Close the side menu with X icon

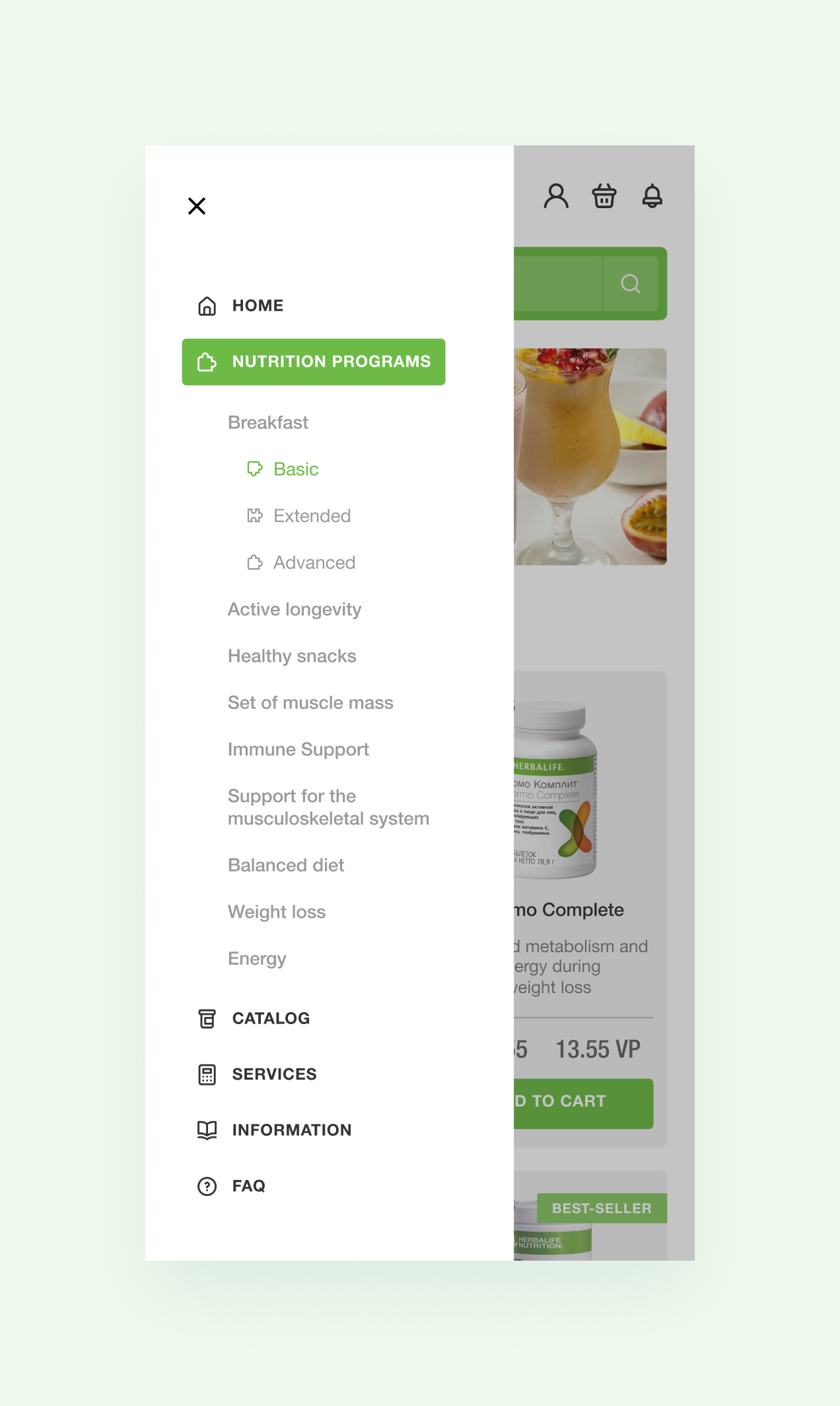pos(197,206)
